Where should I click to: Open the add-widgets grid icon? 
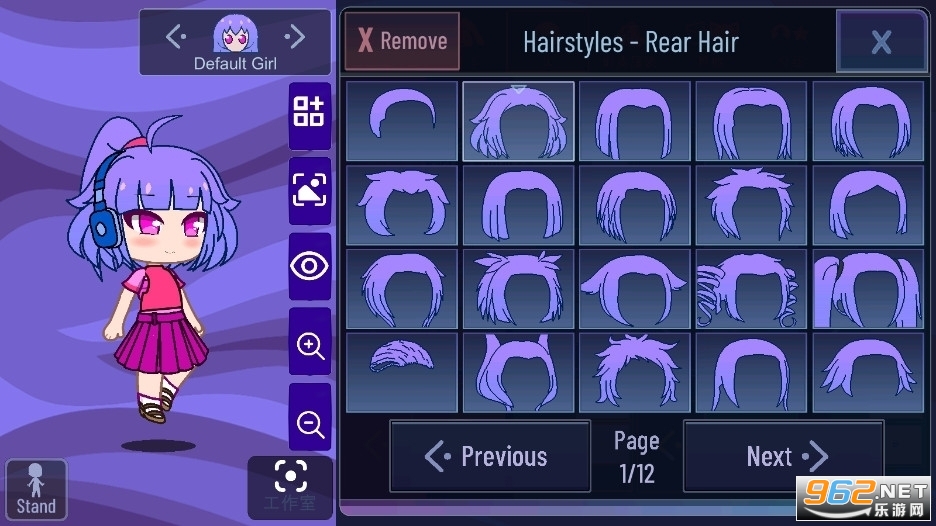click(309, 113)
